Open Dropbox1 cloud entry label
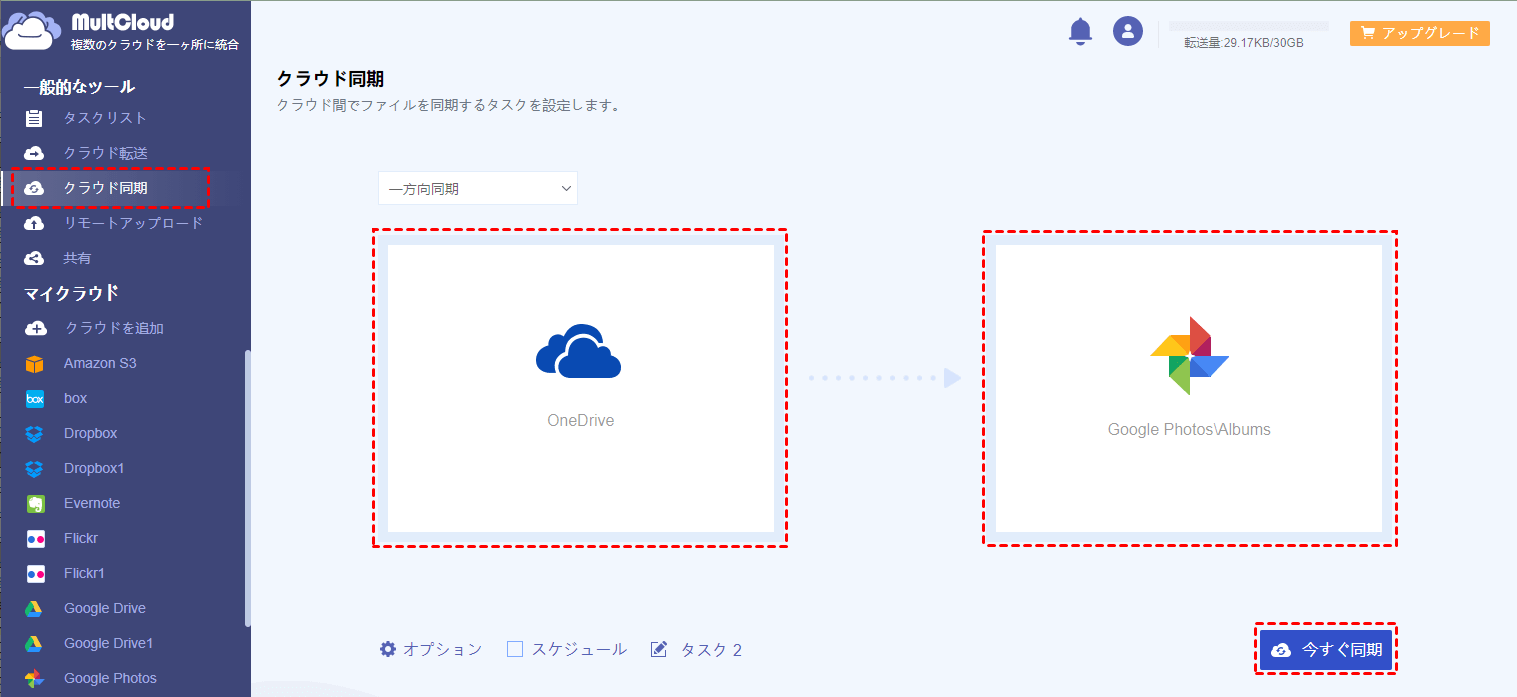Viewport: 1517px width, 697px height. pos(94,468)
